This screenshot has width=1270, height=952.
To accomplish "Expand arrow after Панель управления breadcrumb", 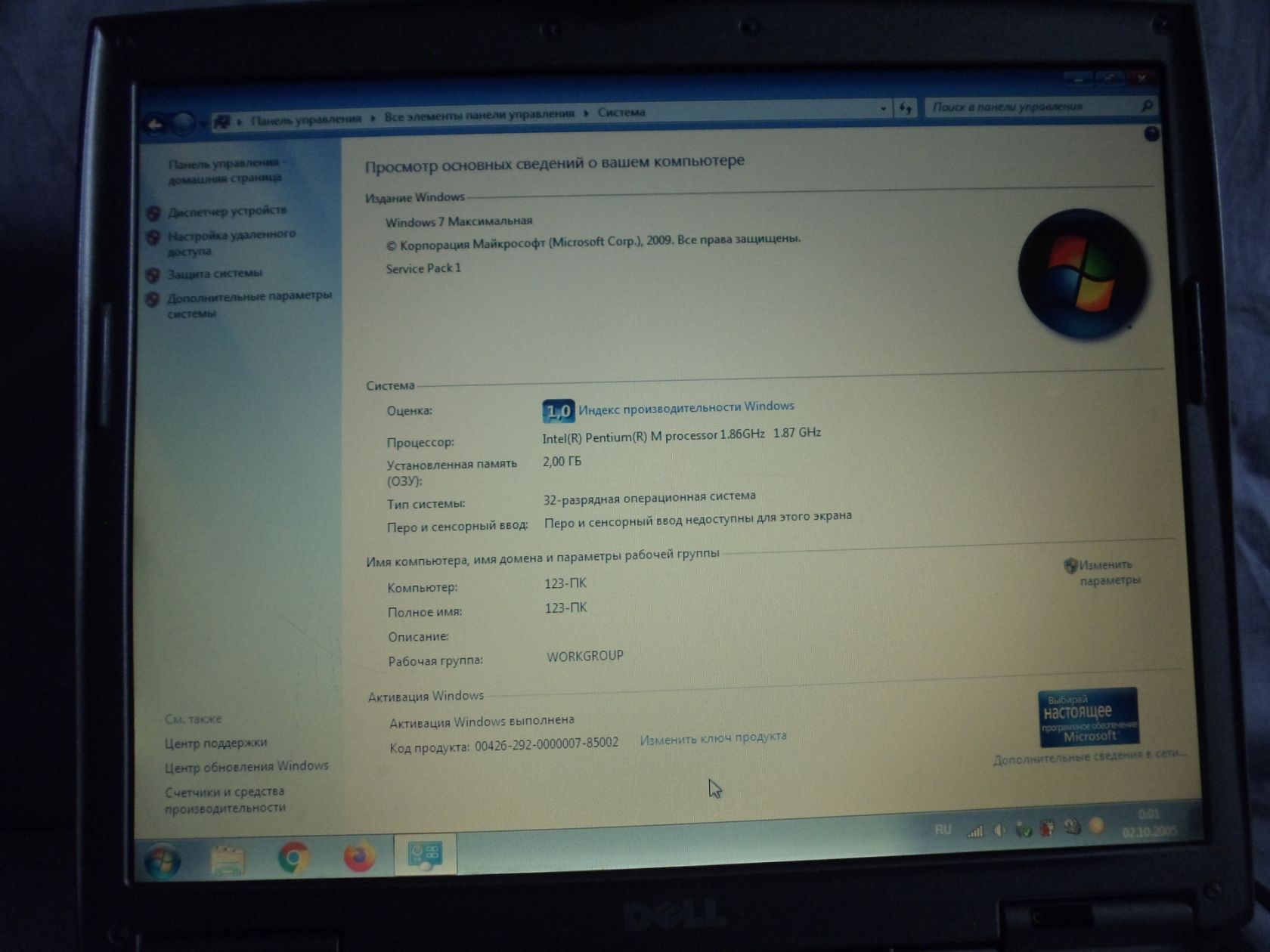I will pos(373,117).
